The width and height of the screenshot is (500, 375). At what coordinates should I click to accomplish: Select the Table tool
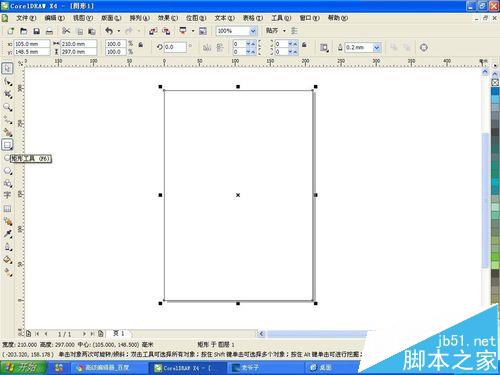7,209
